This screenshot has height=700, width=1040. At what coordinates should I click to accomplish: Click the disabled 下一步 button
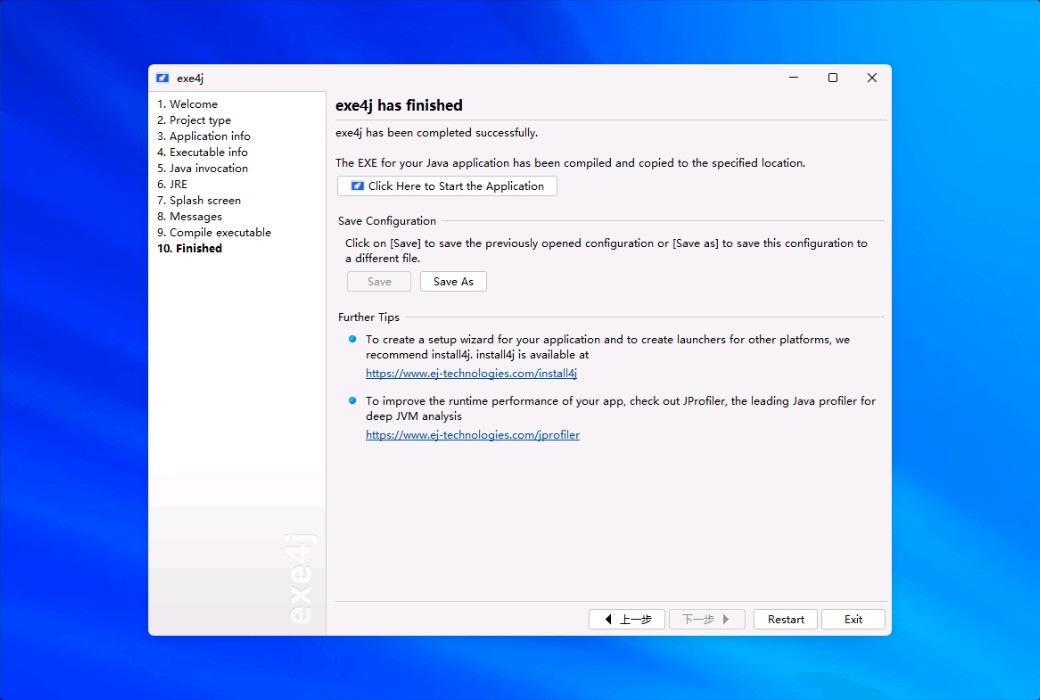[x=707, y=620]
